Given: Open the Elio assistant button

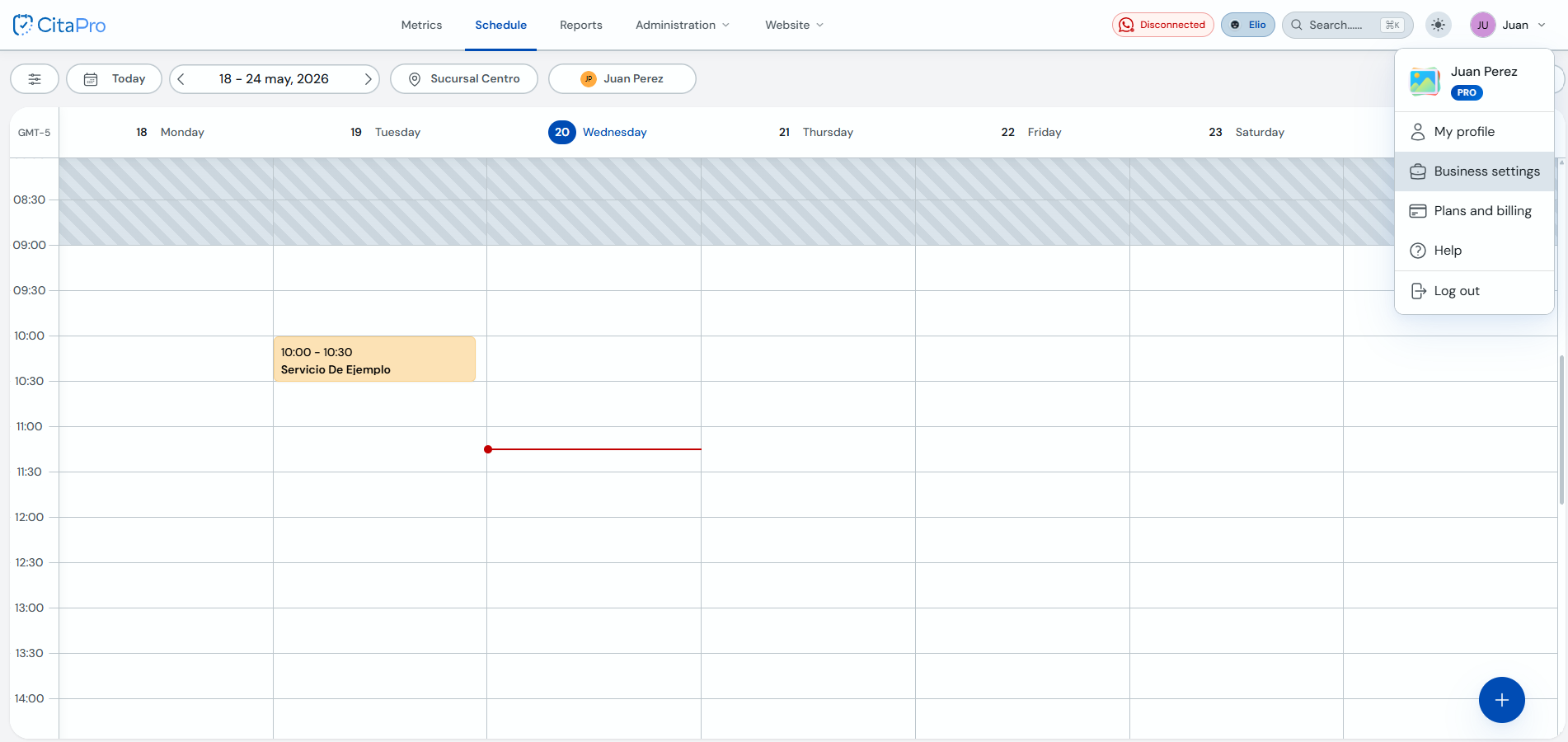Looking at the screenshot, I should [x=1247, y=25].
